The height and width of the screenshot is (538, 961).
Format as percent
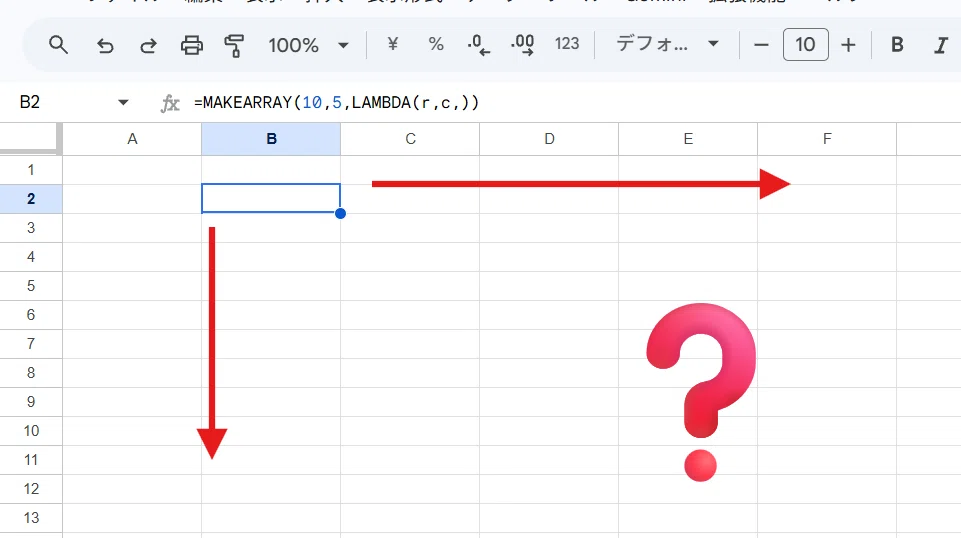pos(436,44)
